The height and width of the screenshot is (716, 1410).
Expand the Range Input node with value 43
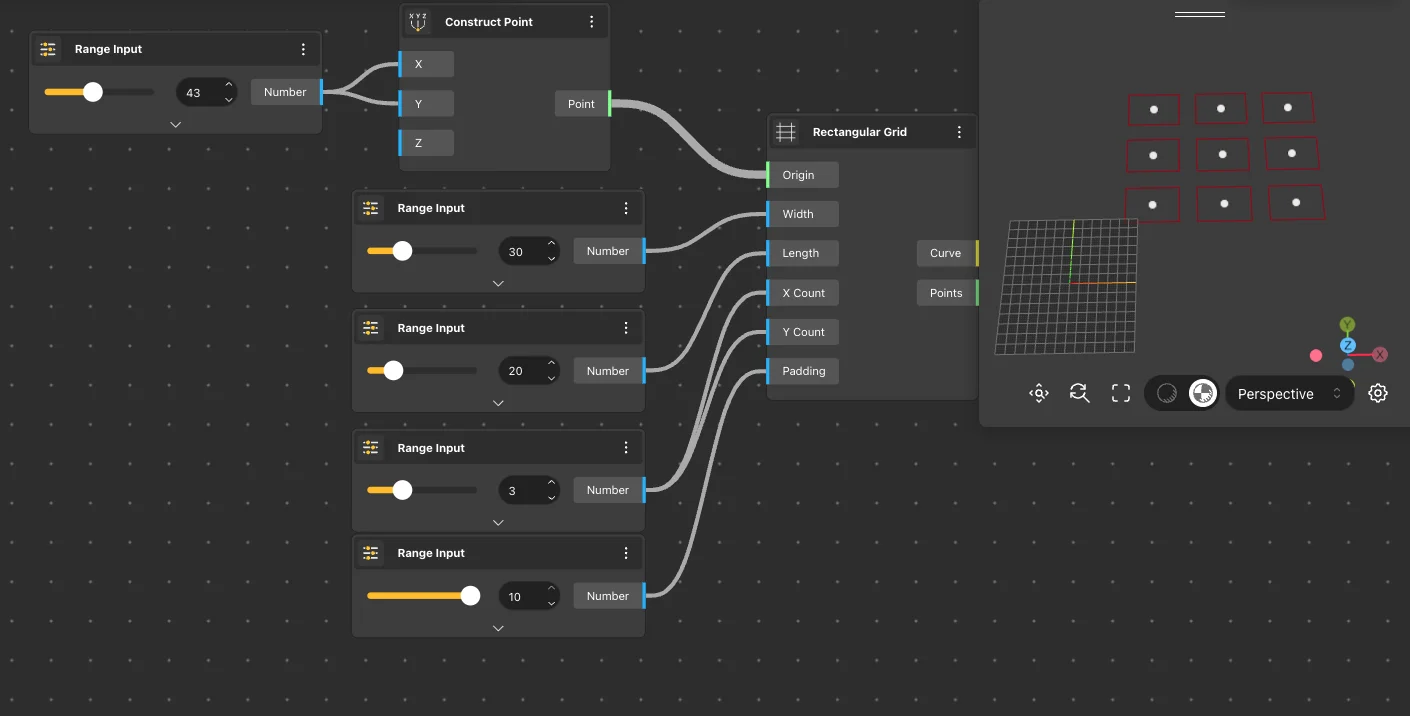pyautogui.click(x=176, y=125)
